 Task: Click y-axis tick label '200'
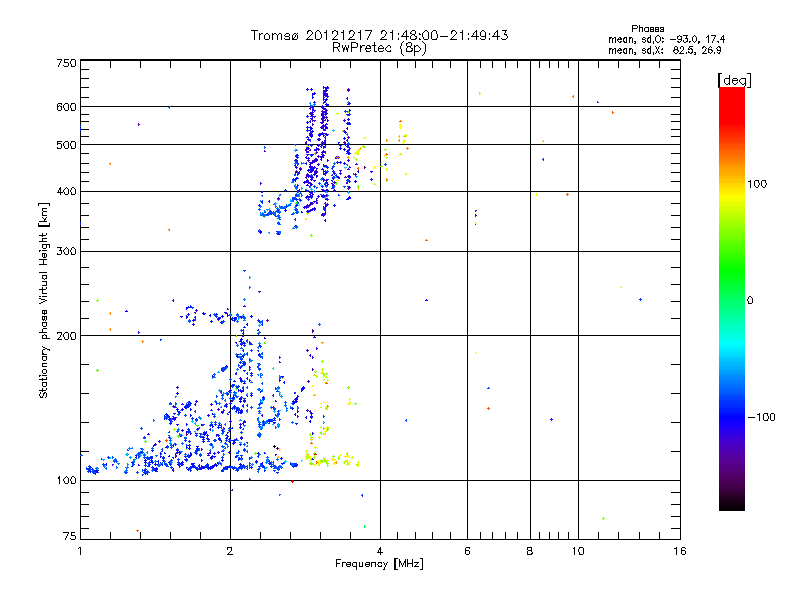(66, 336)
